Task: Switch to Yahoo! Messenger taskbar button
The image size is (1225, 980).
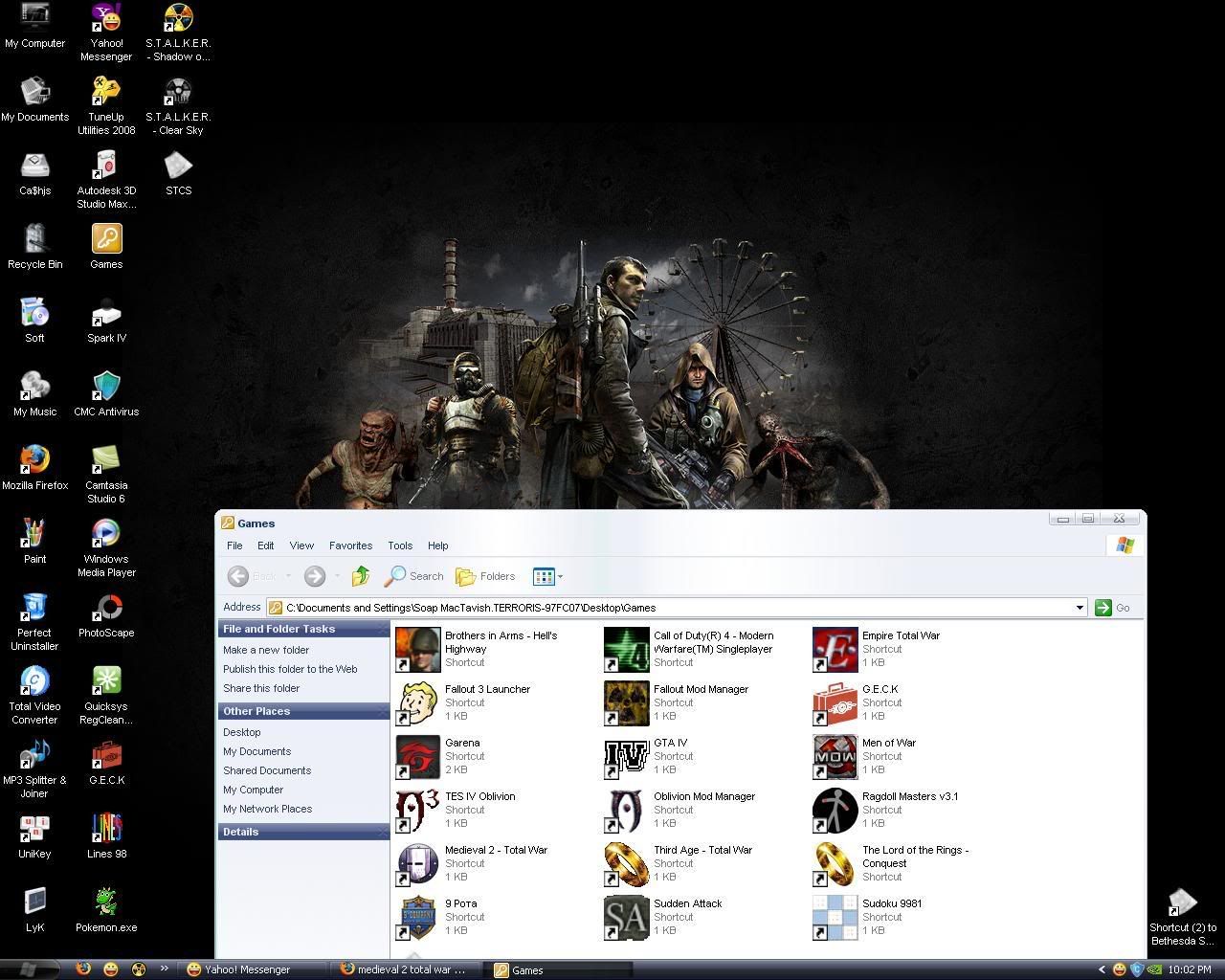Action: (x=253, y=969)
